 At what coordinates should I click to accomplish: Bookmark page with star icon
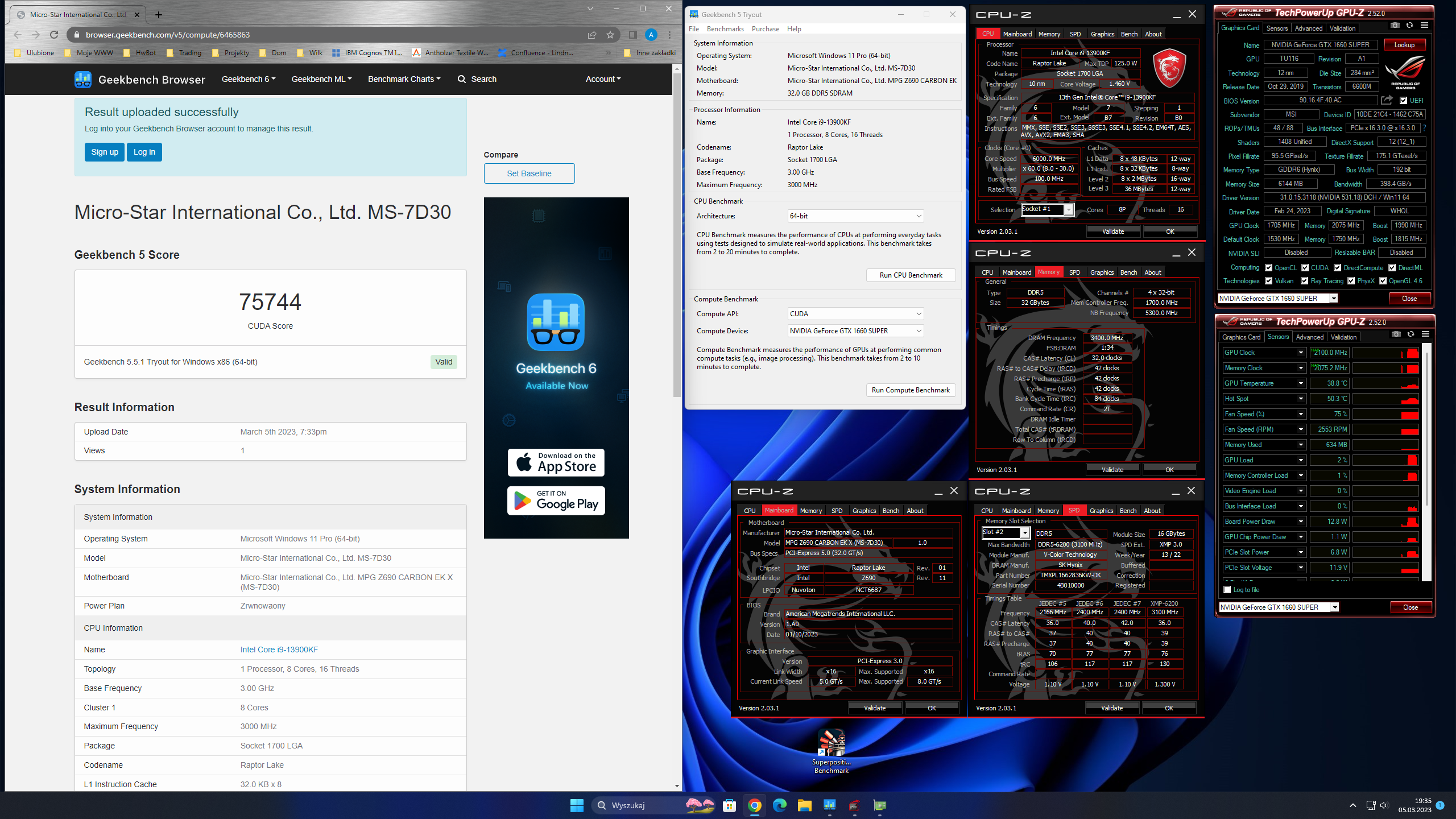pyautogui.click(x=610, y=35)
